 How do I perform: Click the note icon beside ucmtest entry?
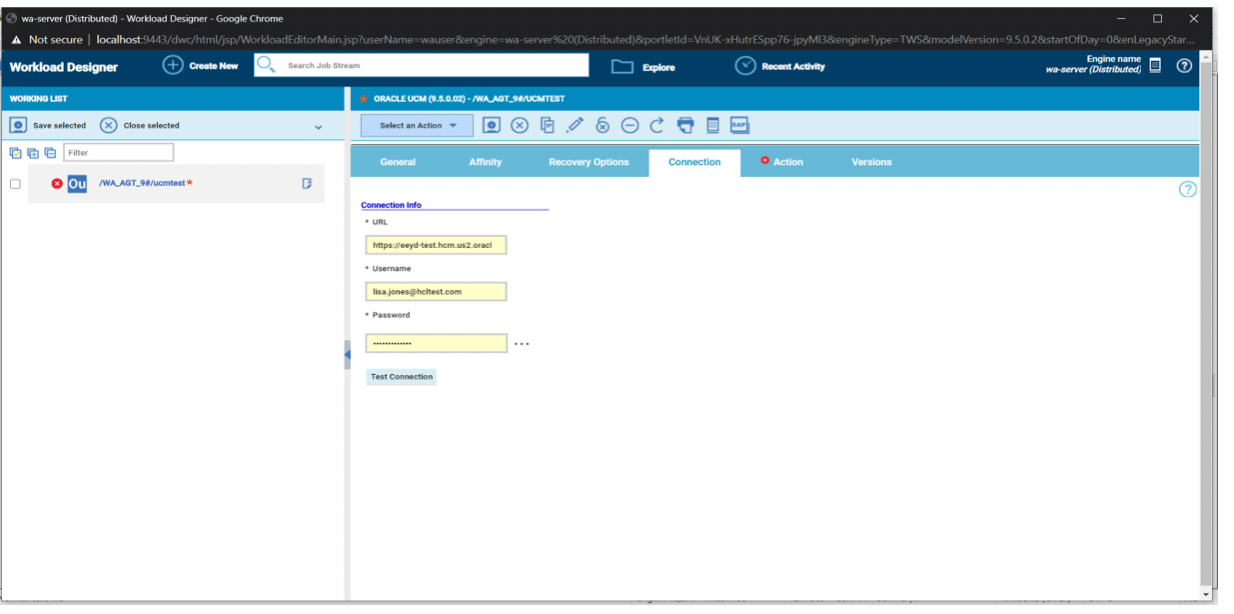(x=307, y=184)
